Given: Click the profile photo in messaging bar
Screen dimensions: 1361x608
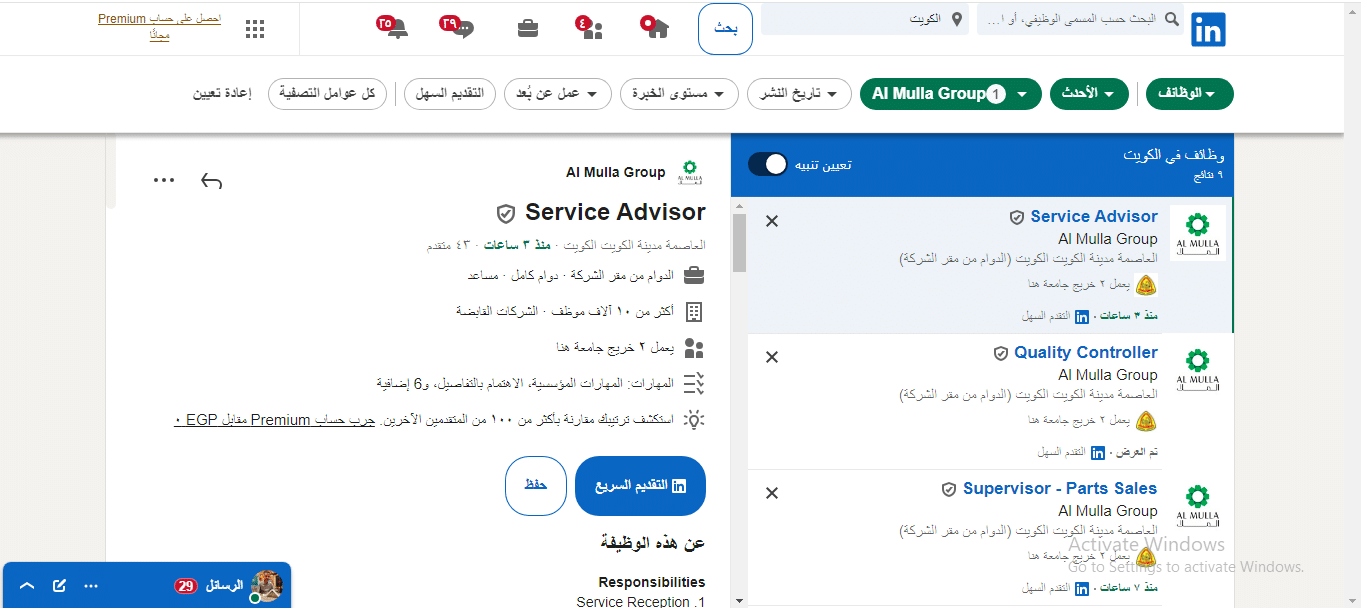Looking at the screenshot, I should click(x=267, y=585).
